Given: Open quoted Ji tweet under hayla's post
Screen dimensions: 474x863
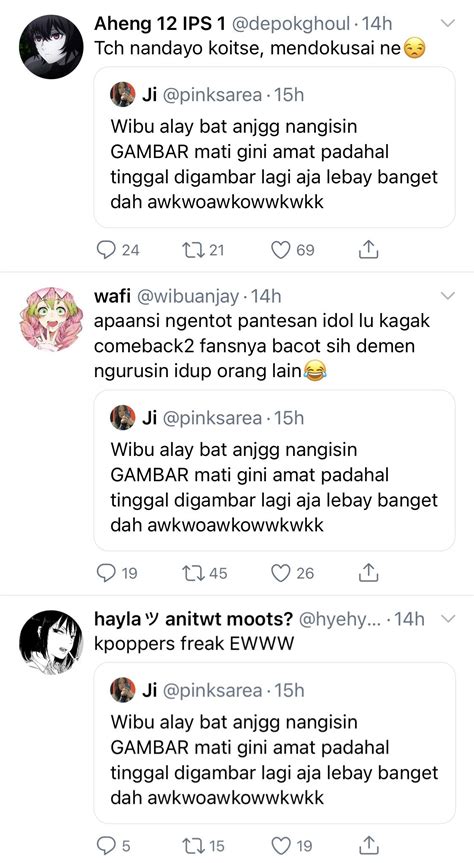Looking at the screenshot, I should click(274, 742).
